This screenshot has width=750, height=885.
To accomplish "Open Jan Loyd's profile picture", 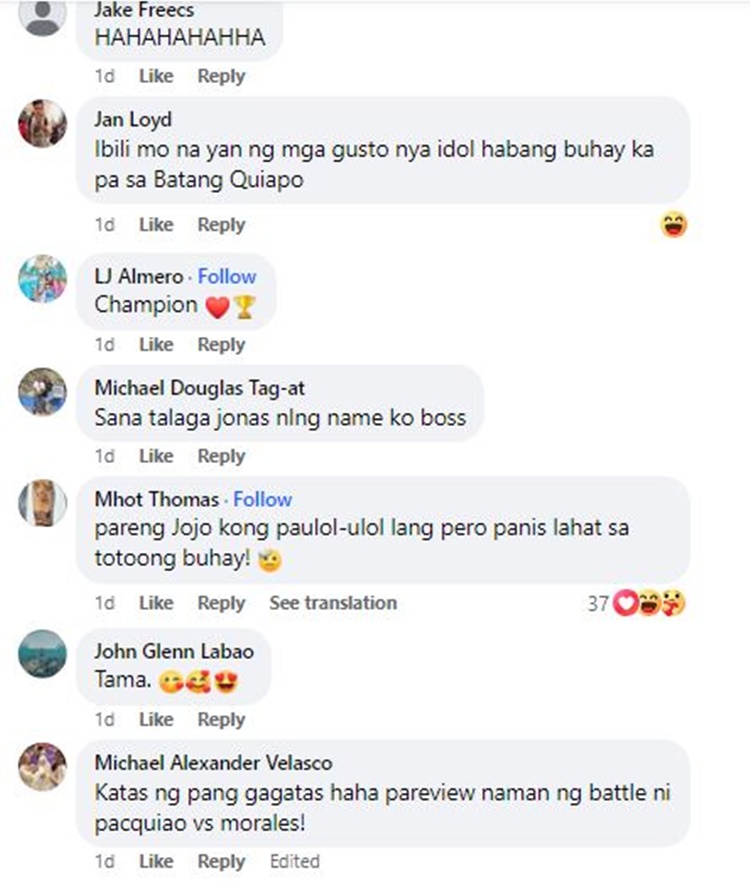I will pyautogui.click(x=42, y=124).
